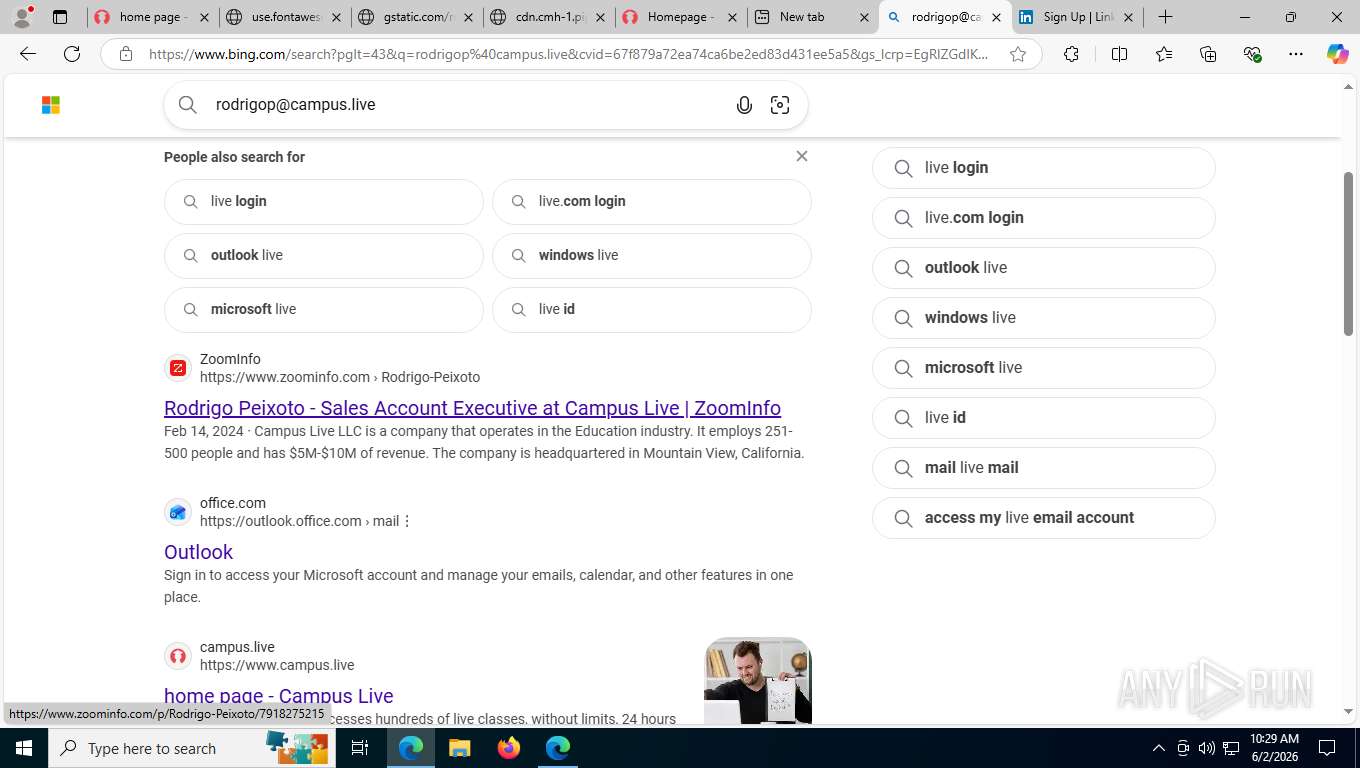The image size is (1360, 768).
Task: Select 'outlook live' in left panel
Action: [324, 255]
